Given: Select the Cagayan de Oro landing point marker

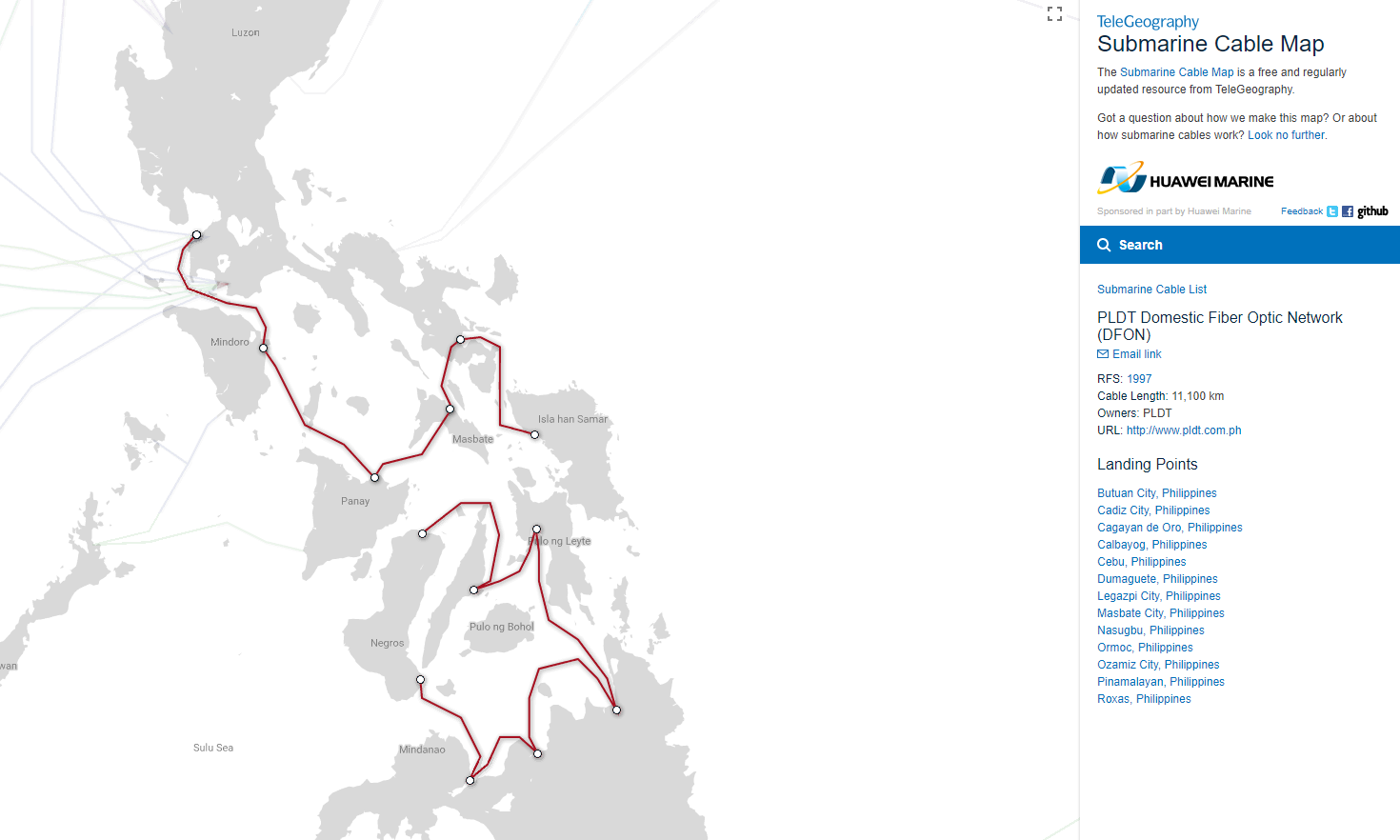Looking at the screenshot, I should (x=537, y=753).
